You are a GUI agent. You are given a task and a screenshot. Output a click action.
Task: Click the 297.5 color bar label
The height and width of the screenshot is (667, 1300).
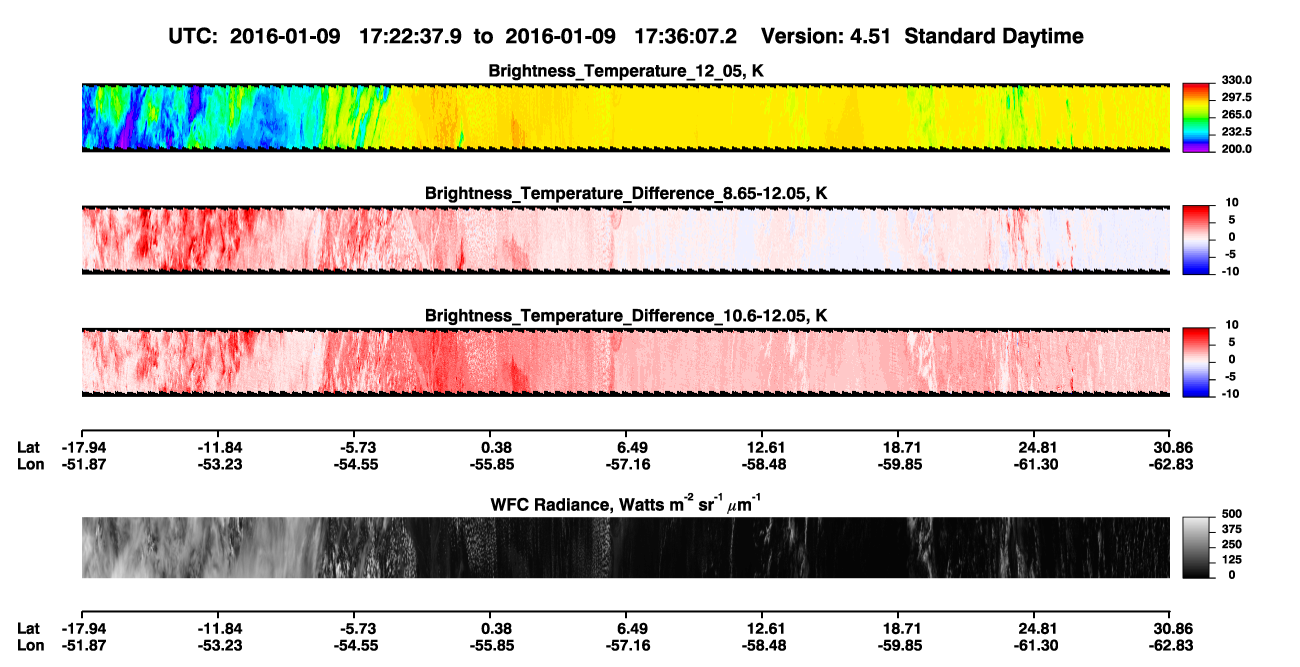[1235, 97]
